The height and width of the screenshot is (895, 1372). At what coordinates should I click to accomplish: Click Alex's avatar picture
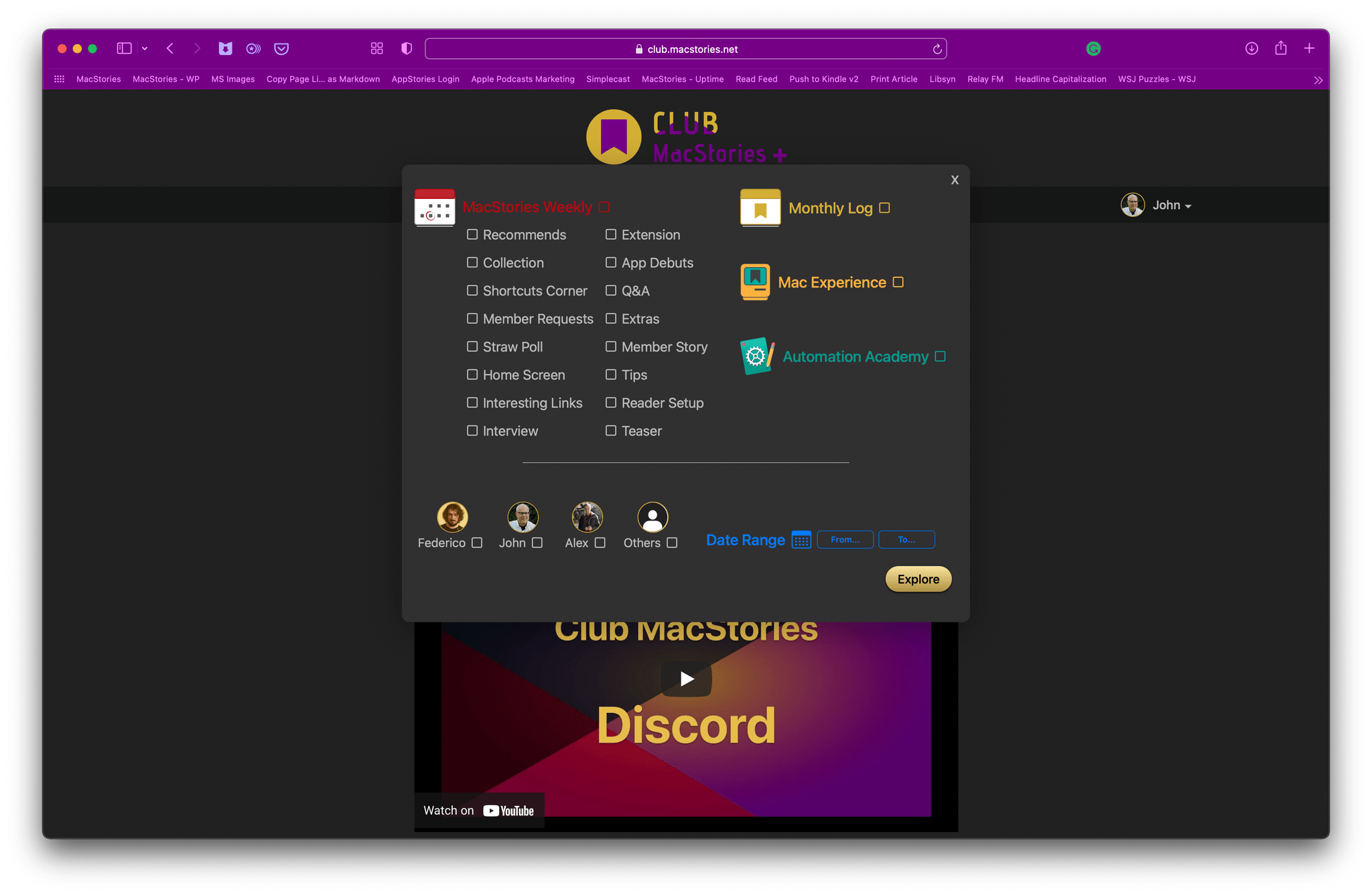pos(588,517)
